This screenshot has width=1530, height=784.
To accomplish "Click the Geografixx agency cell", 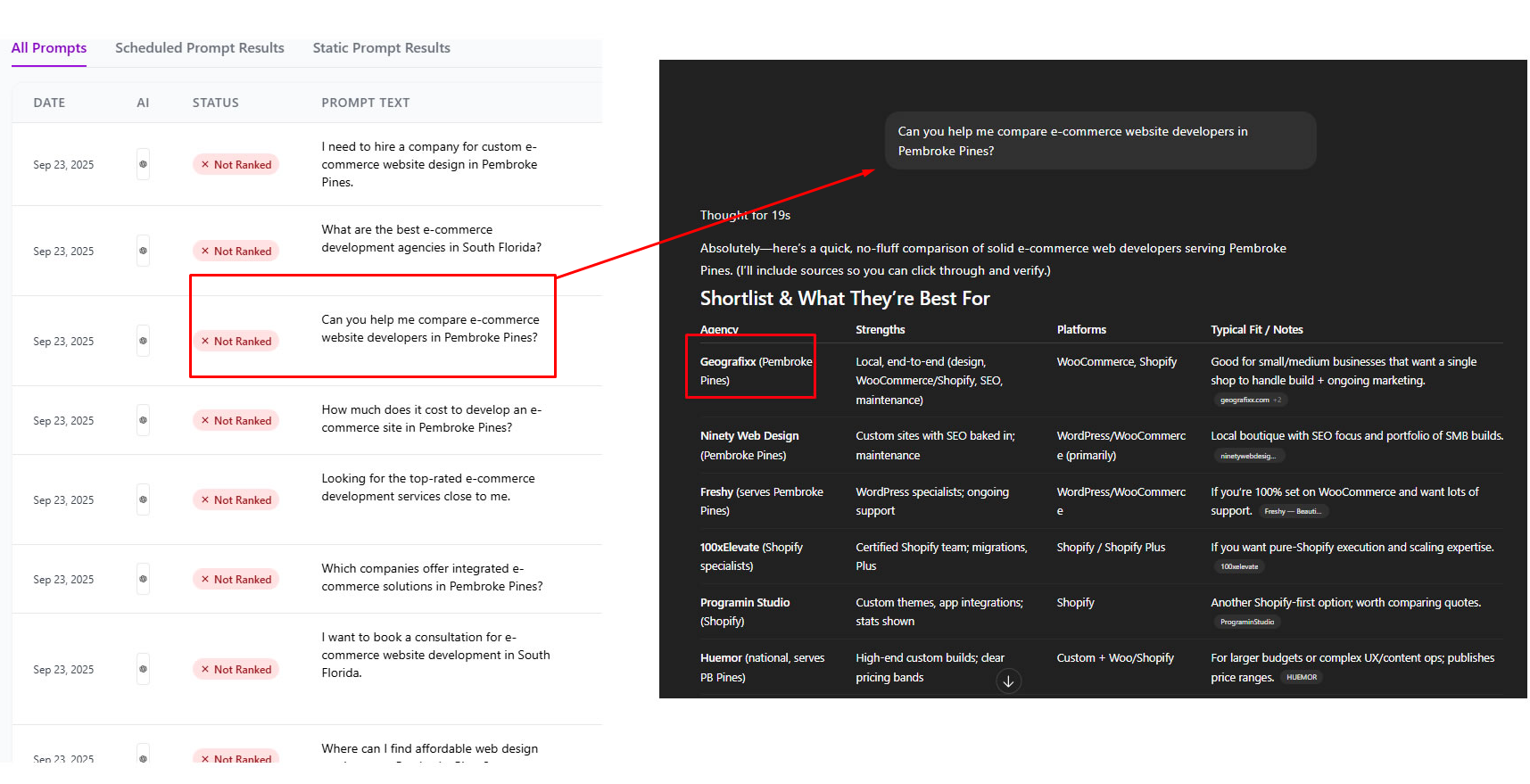I will (757, 371).
